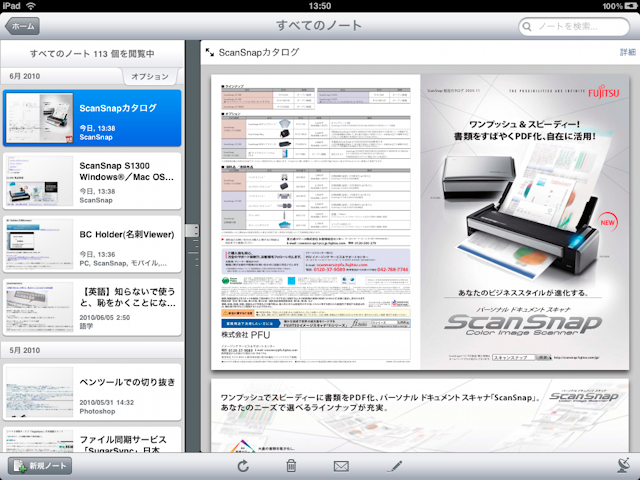Click the magnifier icon in search box

click(x=527, y=27)
